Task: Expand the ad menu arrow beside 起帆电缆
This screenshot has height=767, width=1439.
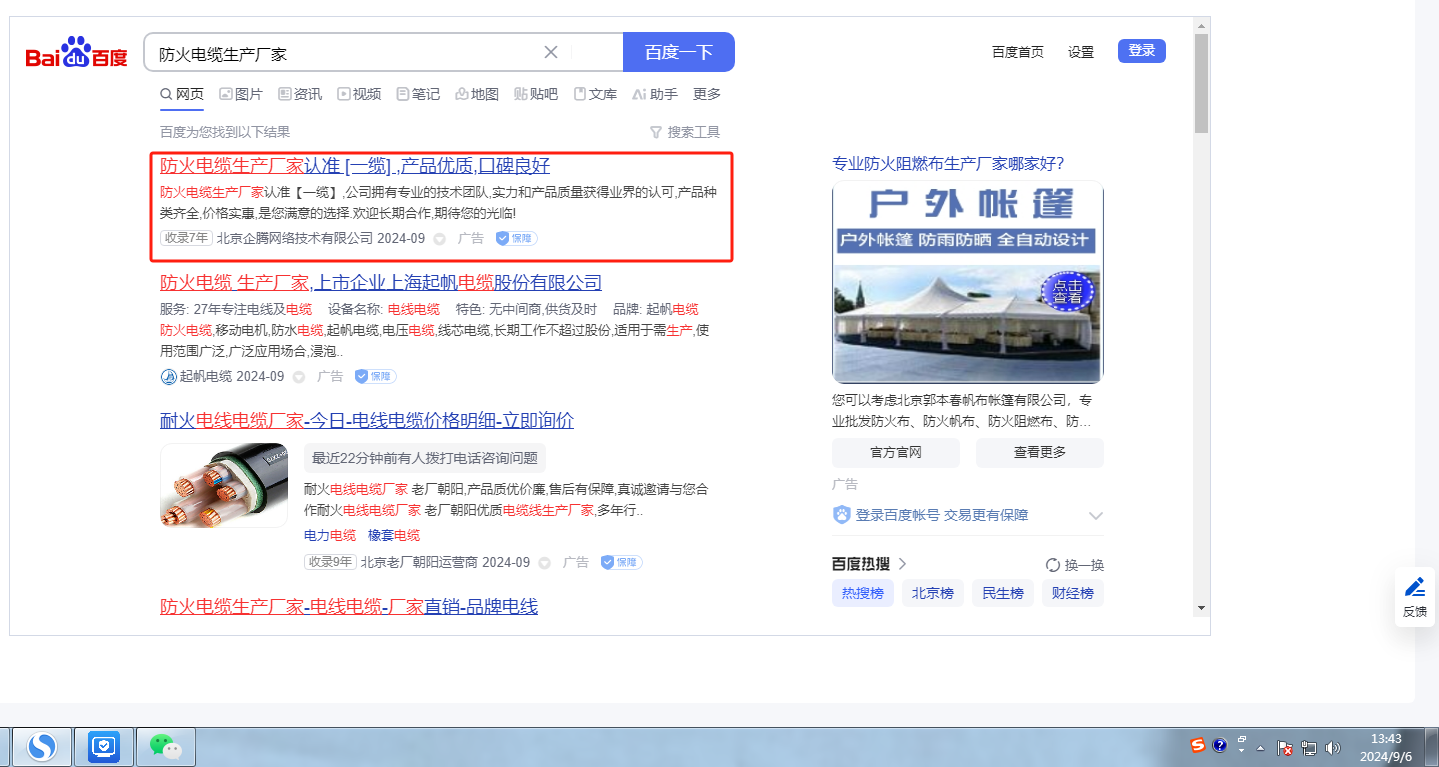Action: click(x=298, y=377)
